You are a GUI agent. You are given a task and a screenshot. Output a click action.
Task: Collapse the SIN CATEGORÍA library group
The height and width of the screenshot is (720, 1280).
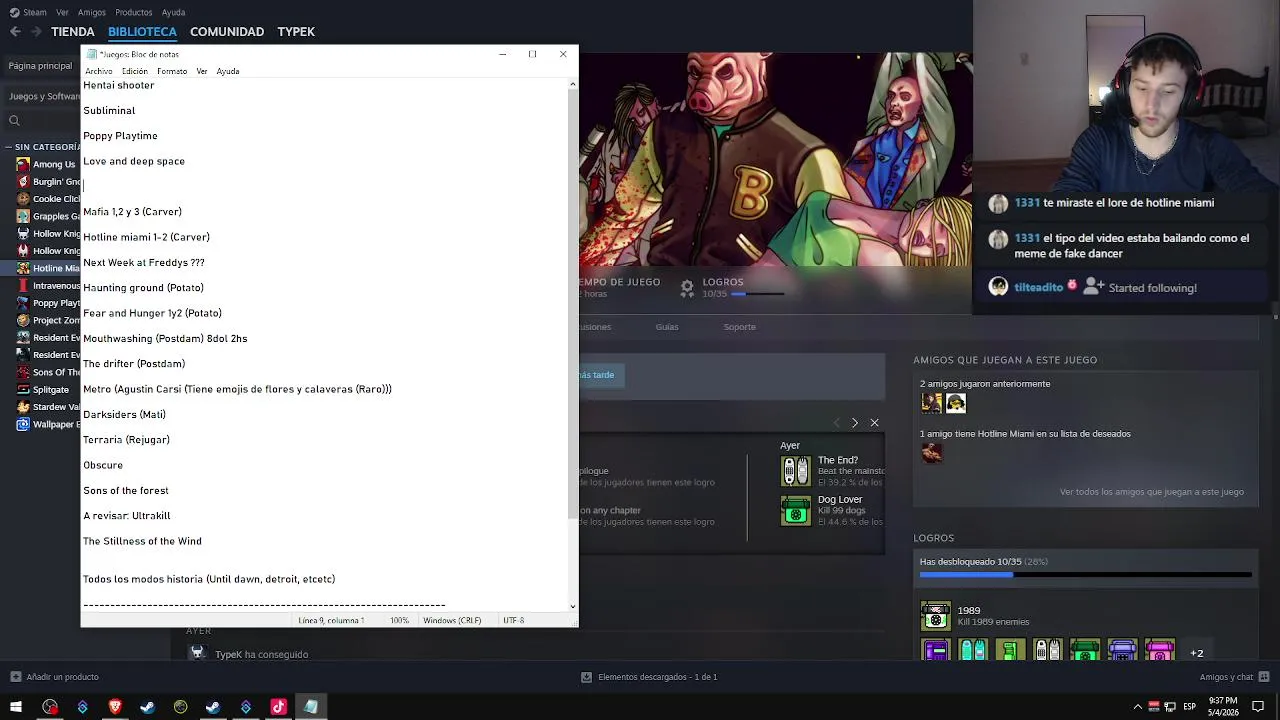(x=8, y=147)
